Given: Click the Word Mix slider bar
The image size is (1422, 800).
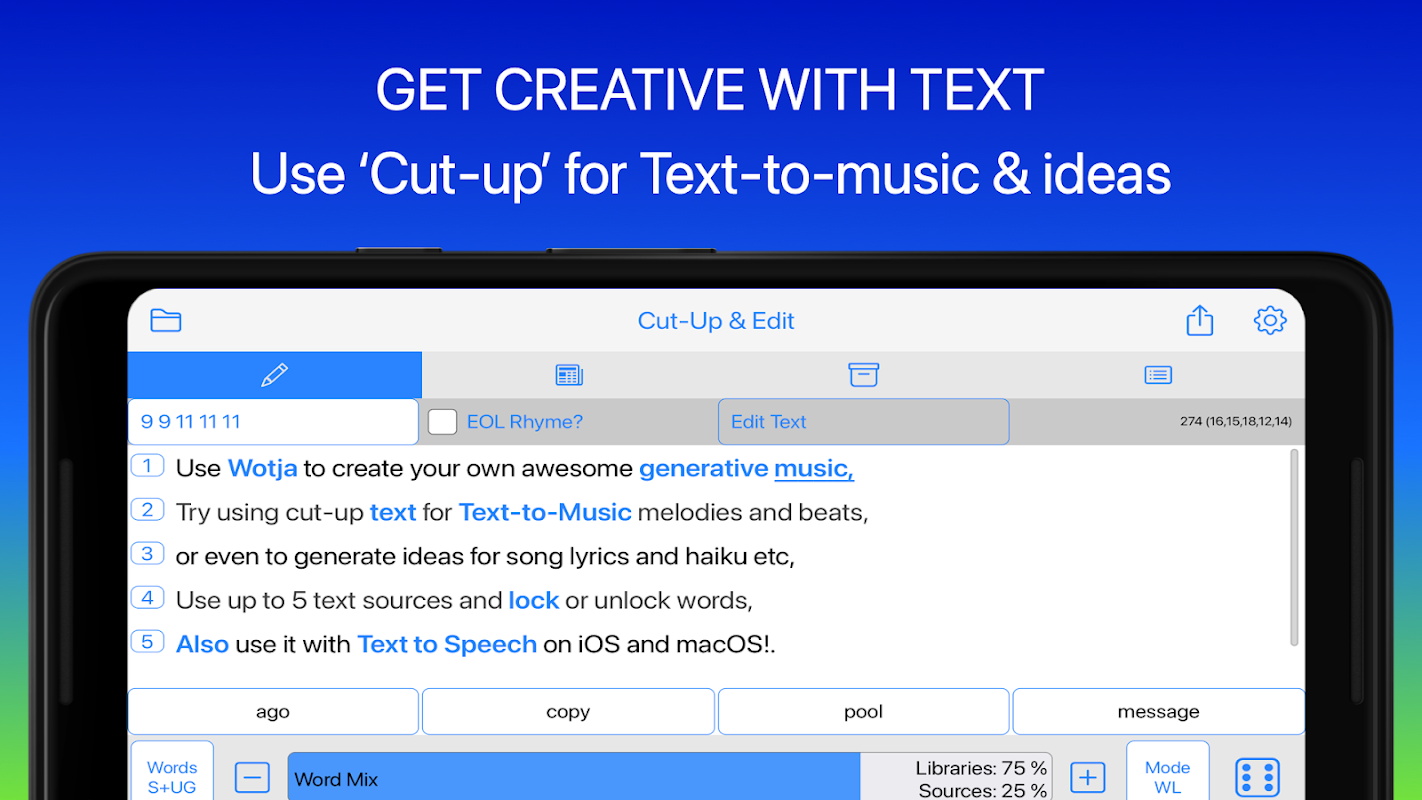Looking at the screenshot, I should 670,777.
